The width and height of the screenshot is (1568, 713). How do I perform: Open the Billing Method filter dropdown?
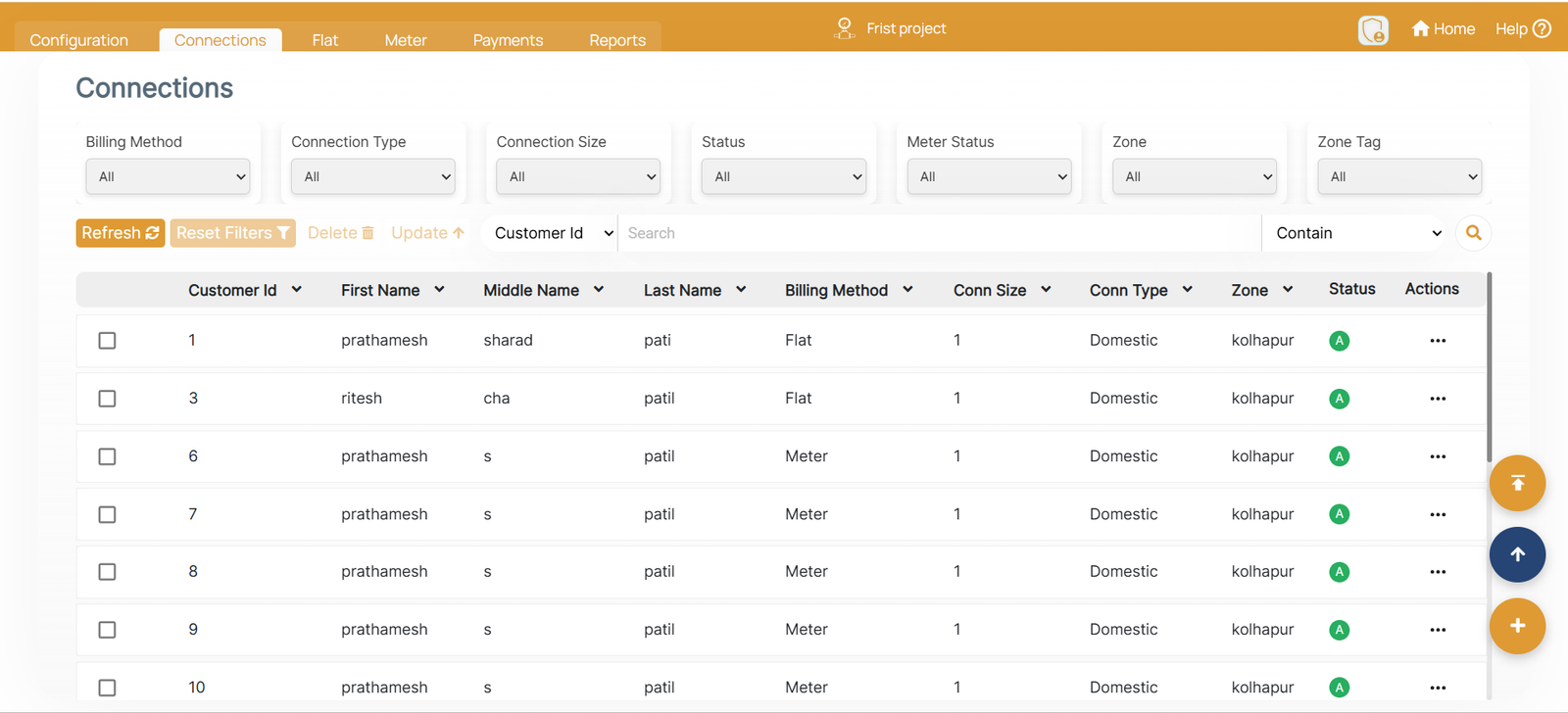[x=168, y=176]
